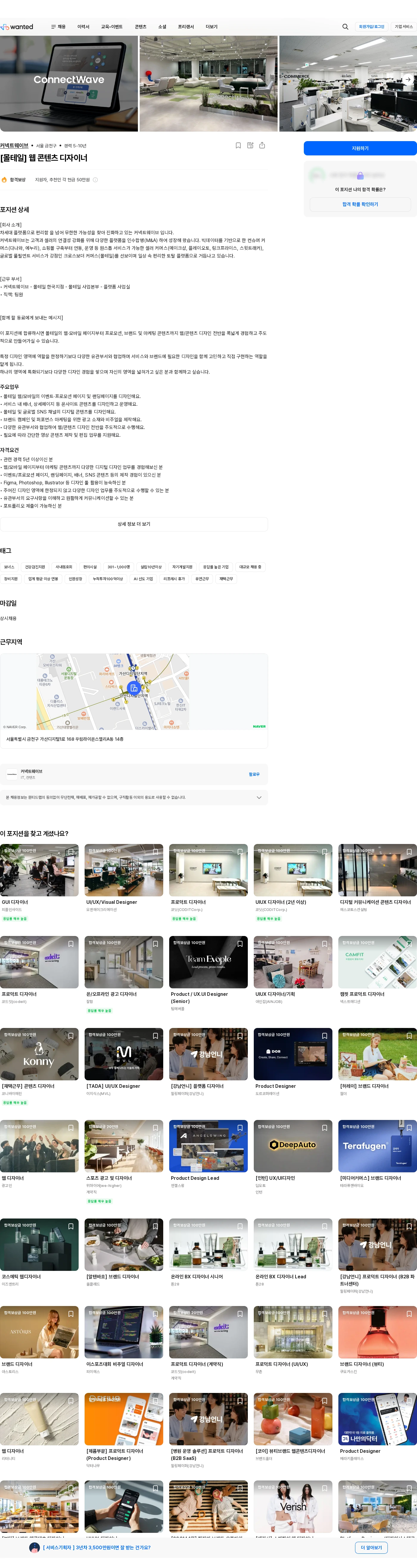
Task: Bookmark the Product Design Lead card
Action: pos(240,1127)
